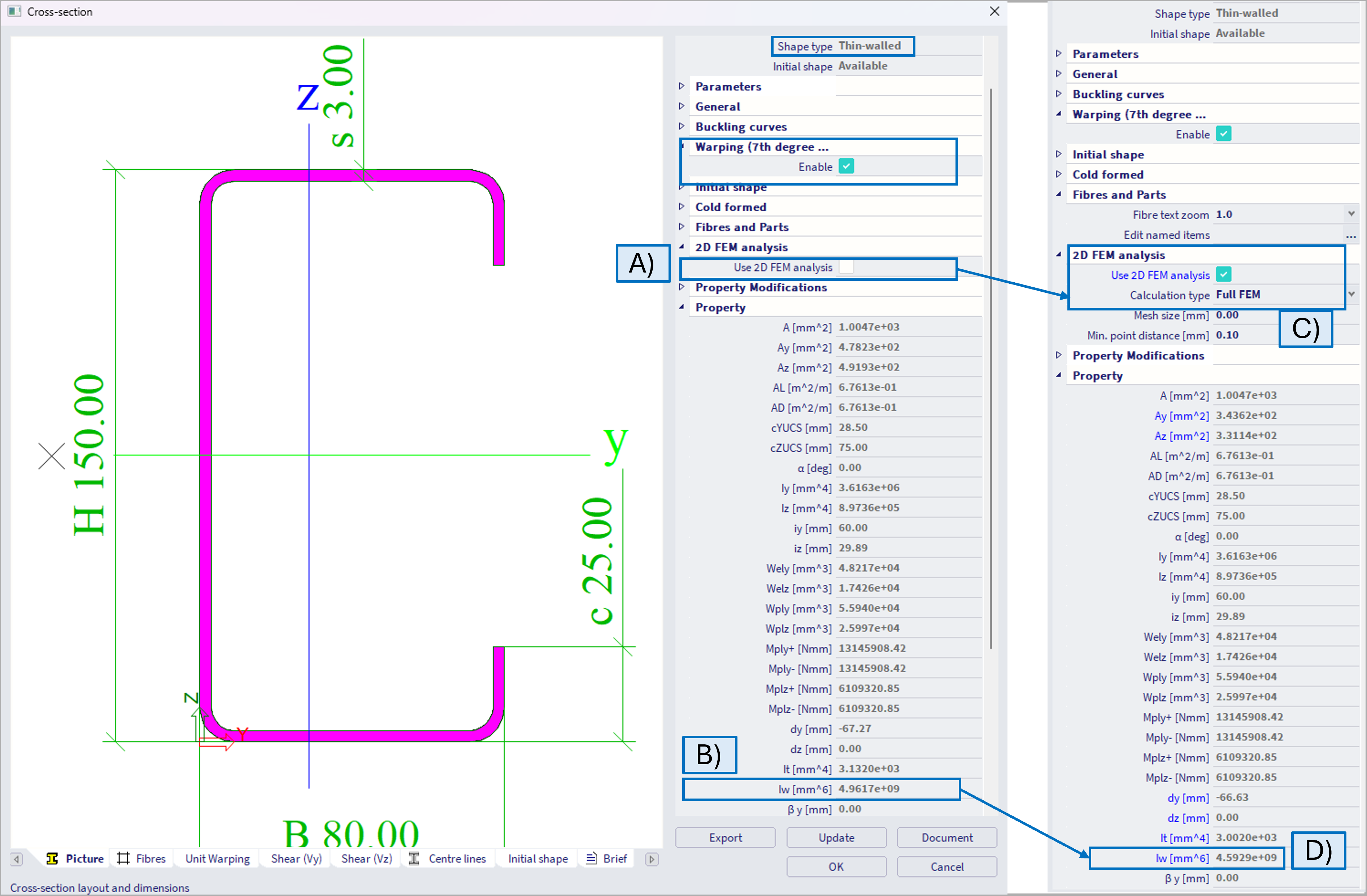Image resolution: width=1367 pixels, height=896 pixels.
Task: Disable the Warping Enable checkbox in left panel
Action: (x=846, y=166)
